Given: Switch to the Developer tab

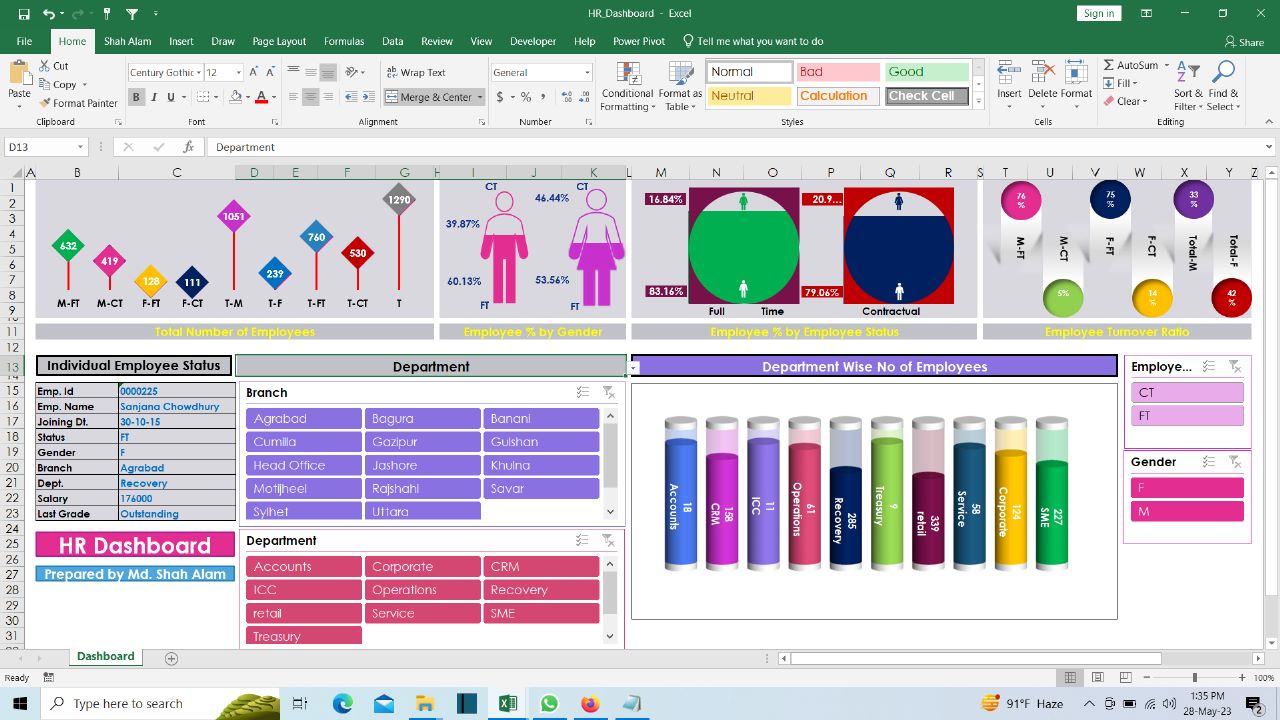Looking at the screenshot, I should pyautogui.click(x=533, y=41).
